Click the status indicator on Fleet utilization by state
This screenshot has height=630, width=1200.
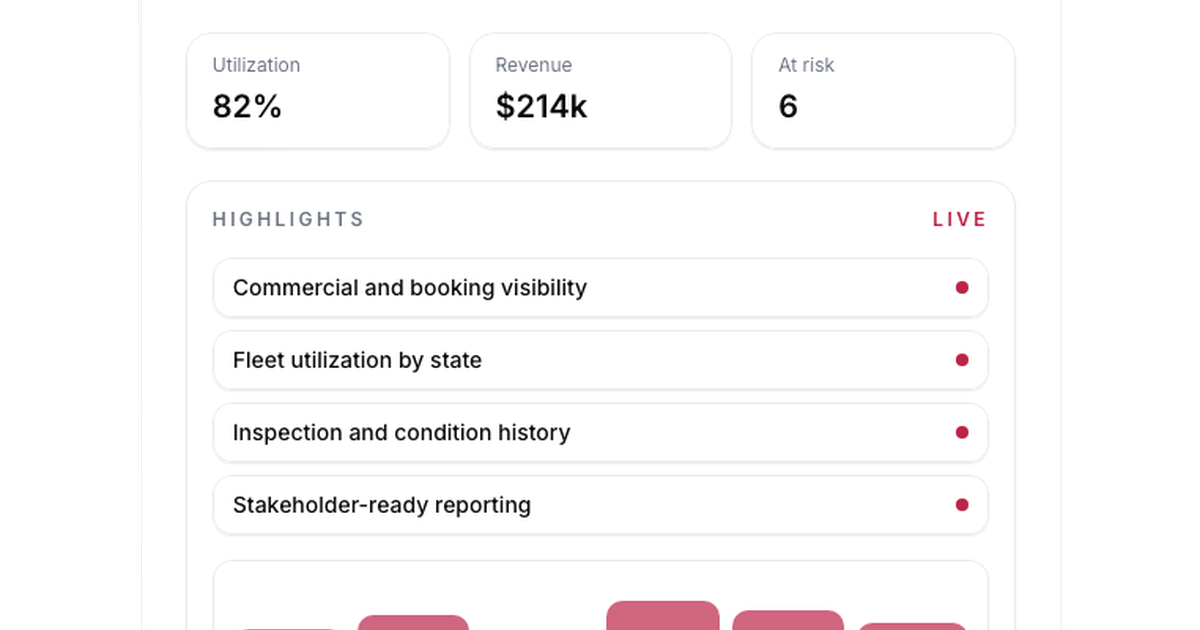[962, 360]
